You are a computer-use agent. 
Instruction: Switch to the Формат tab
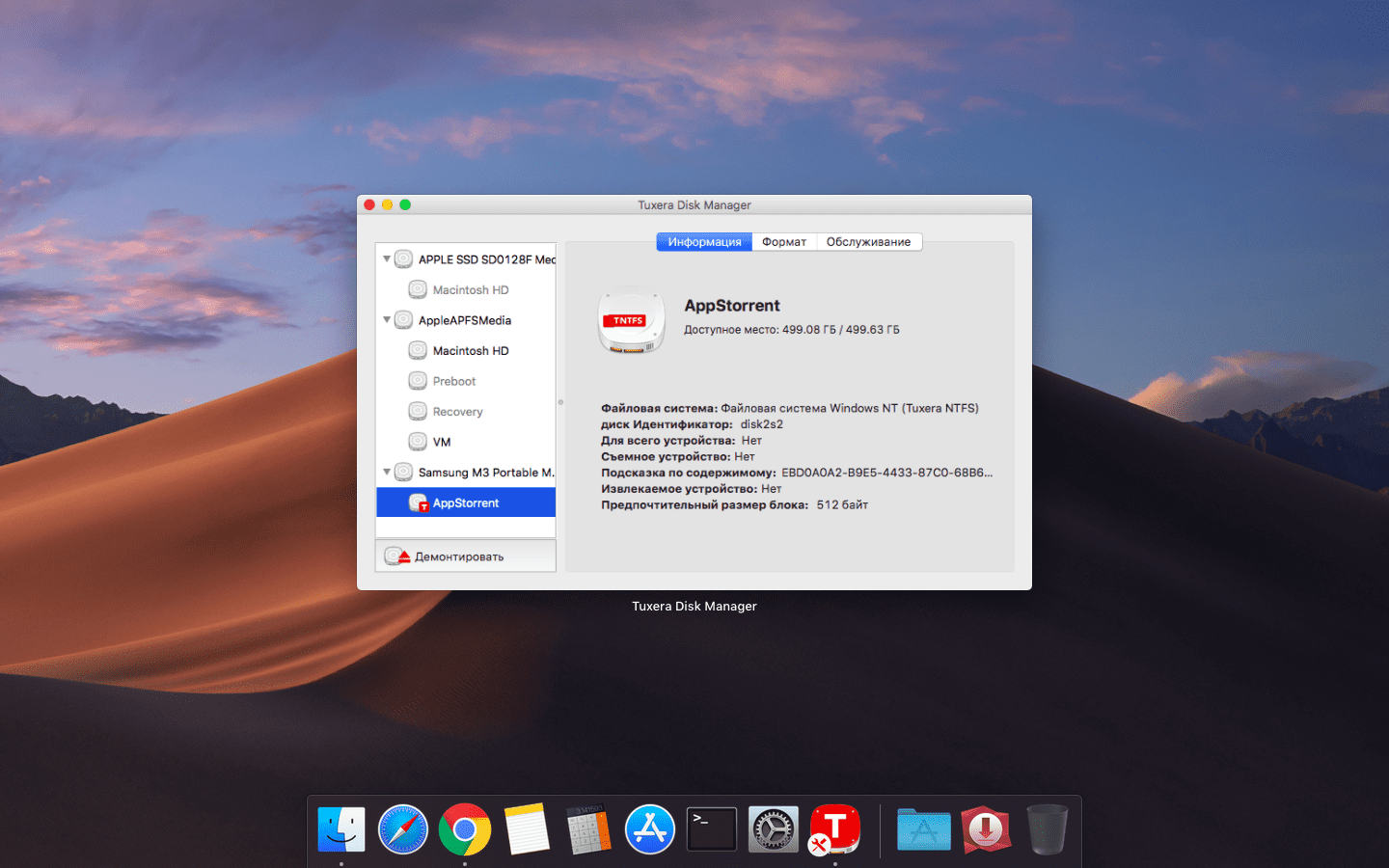pyautogui.click(x=784, y=241)
